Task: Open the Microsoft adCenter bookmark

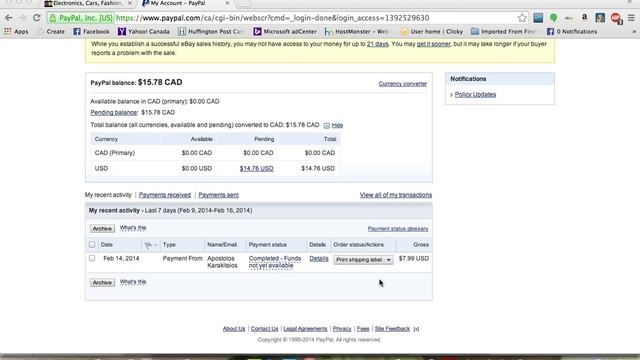Action: (285, 31)
